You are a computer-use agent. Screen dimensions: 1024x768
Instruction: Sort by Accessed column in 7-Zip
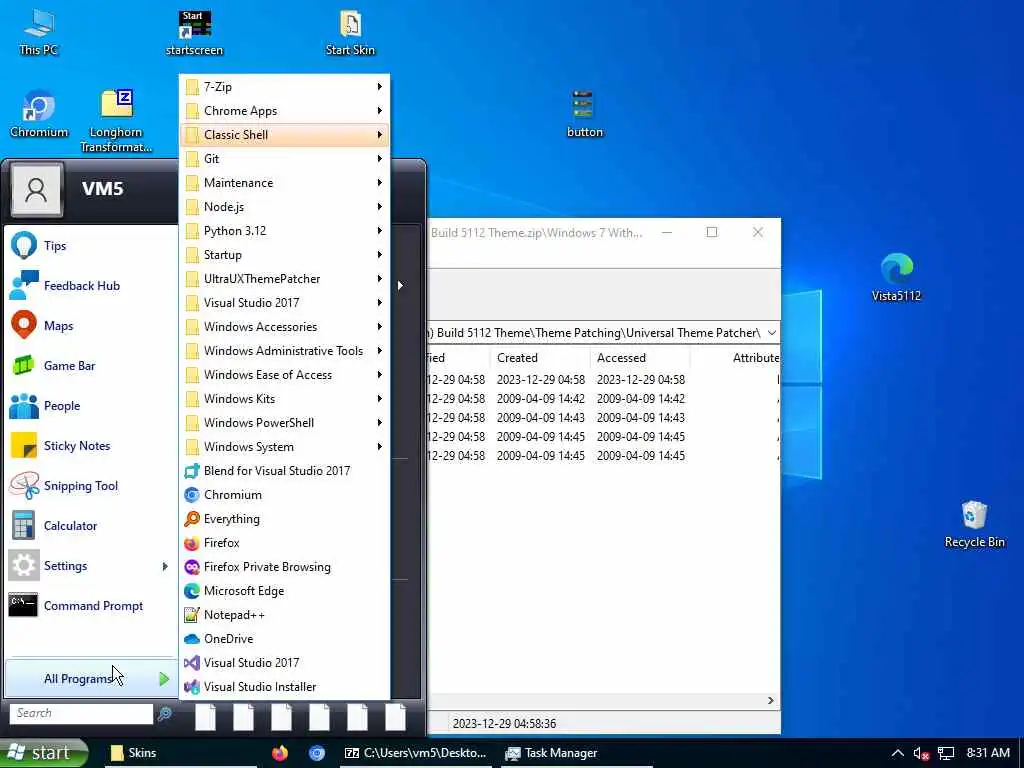tap(640, 358)
